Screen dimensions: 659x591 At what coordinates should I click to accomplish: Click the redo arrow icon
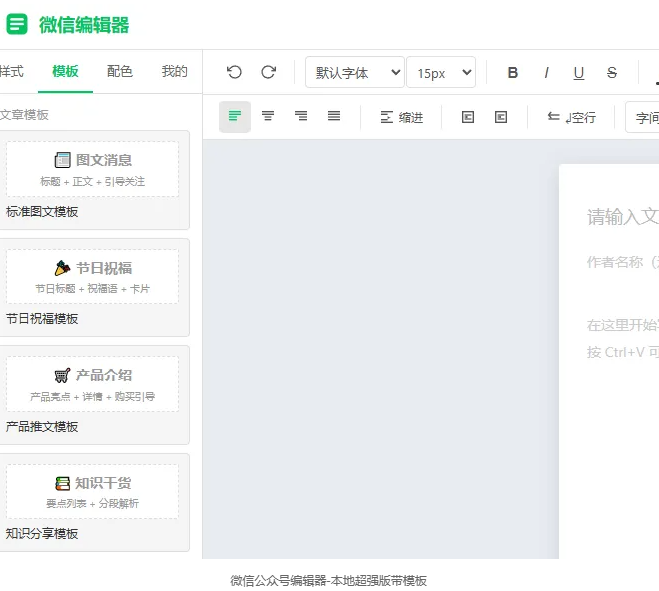tap(269, 72)
